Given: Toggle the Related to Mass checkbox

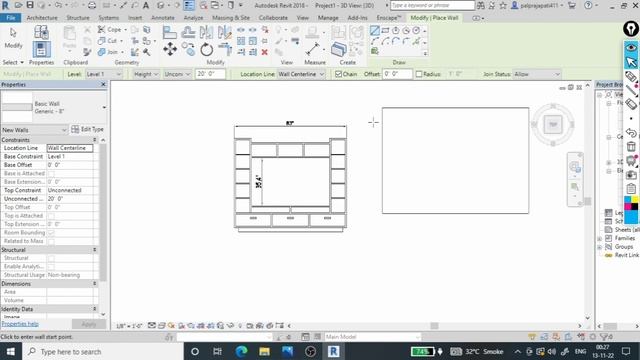Looking at the screenshot, I should coord(51,241).
